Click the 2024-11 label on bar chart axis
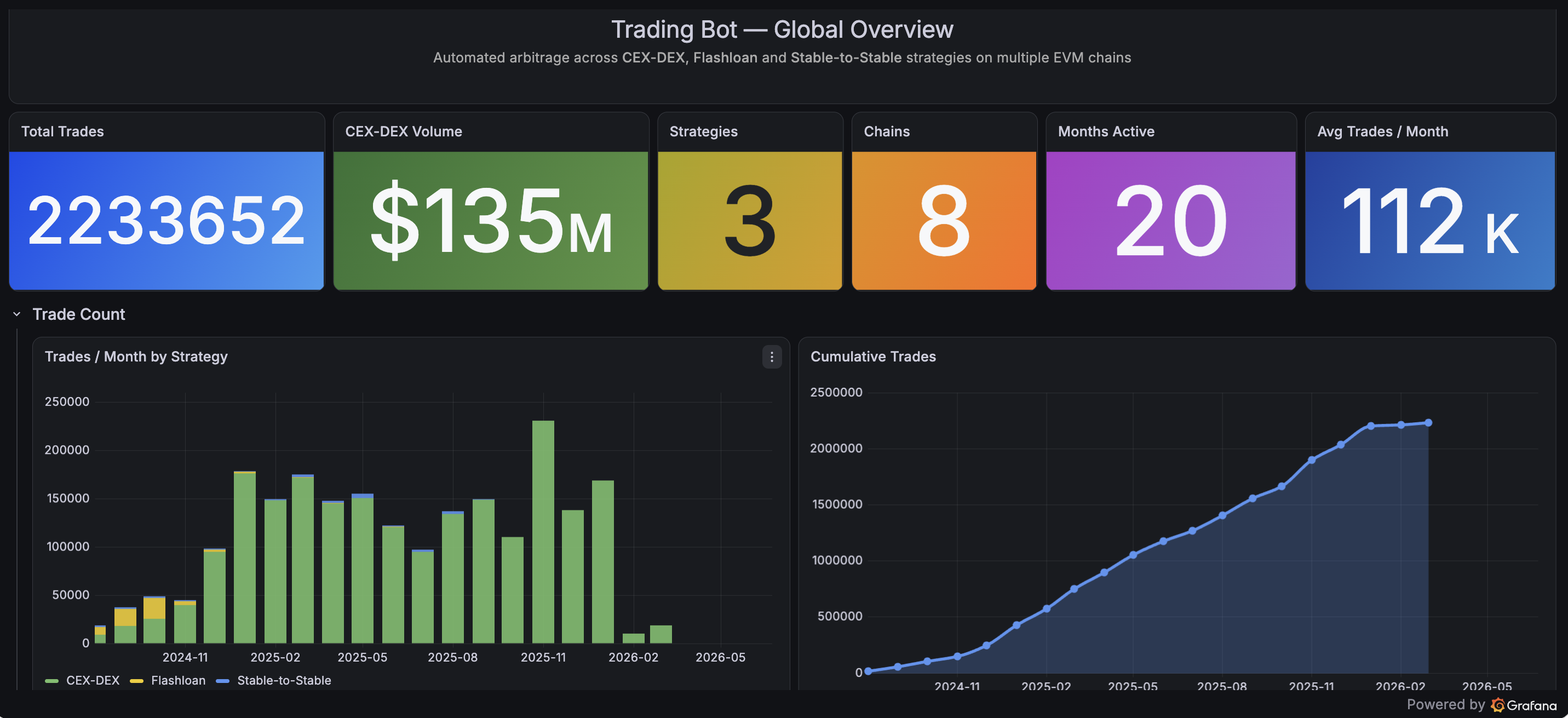 [x=185, y=657]
